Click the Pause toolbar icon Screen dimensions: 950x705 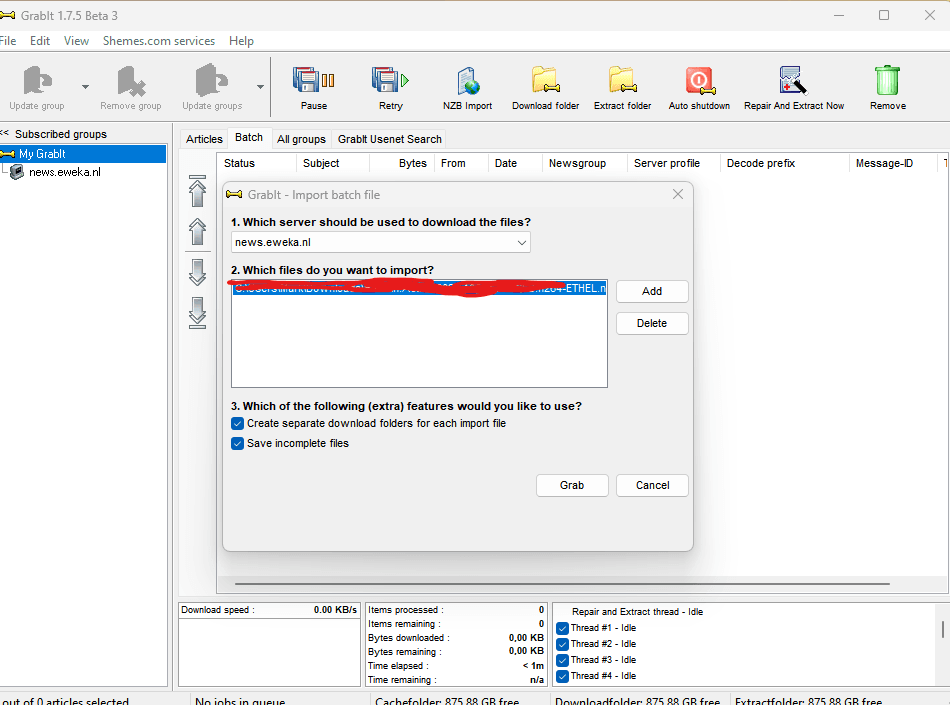pos(313,82)
